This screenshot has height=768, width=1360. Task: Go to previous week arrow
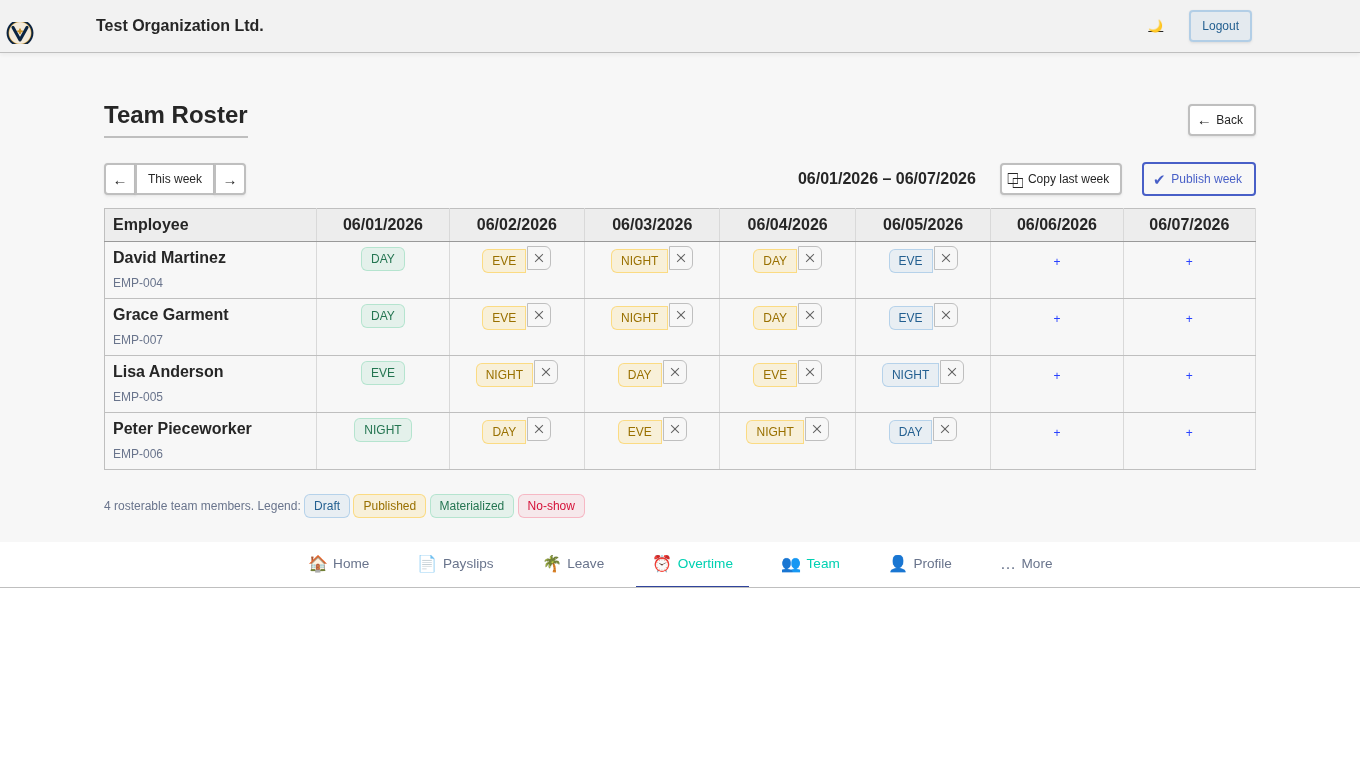pyautogui.click(x=120, y=179)
